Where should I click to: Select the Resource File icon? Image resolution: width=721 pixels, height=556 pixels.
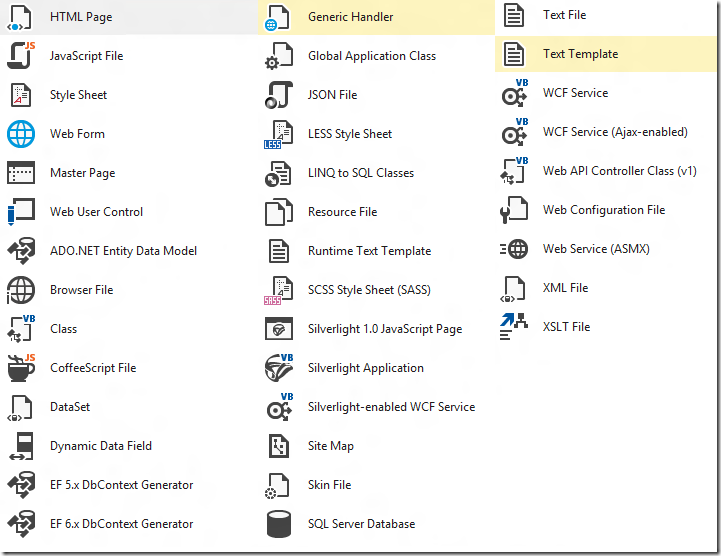[x=279, y=212]
